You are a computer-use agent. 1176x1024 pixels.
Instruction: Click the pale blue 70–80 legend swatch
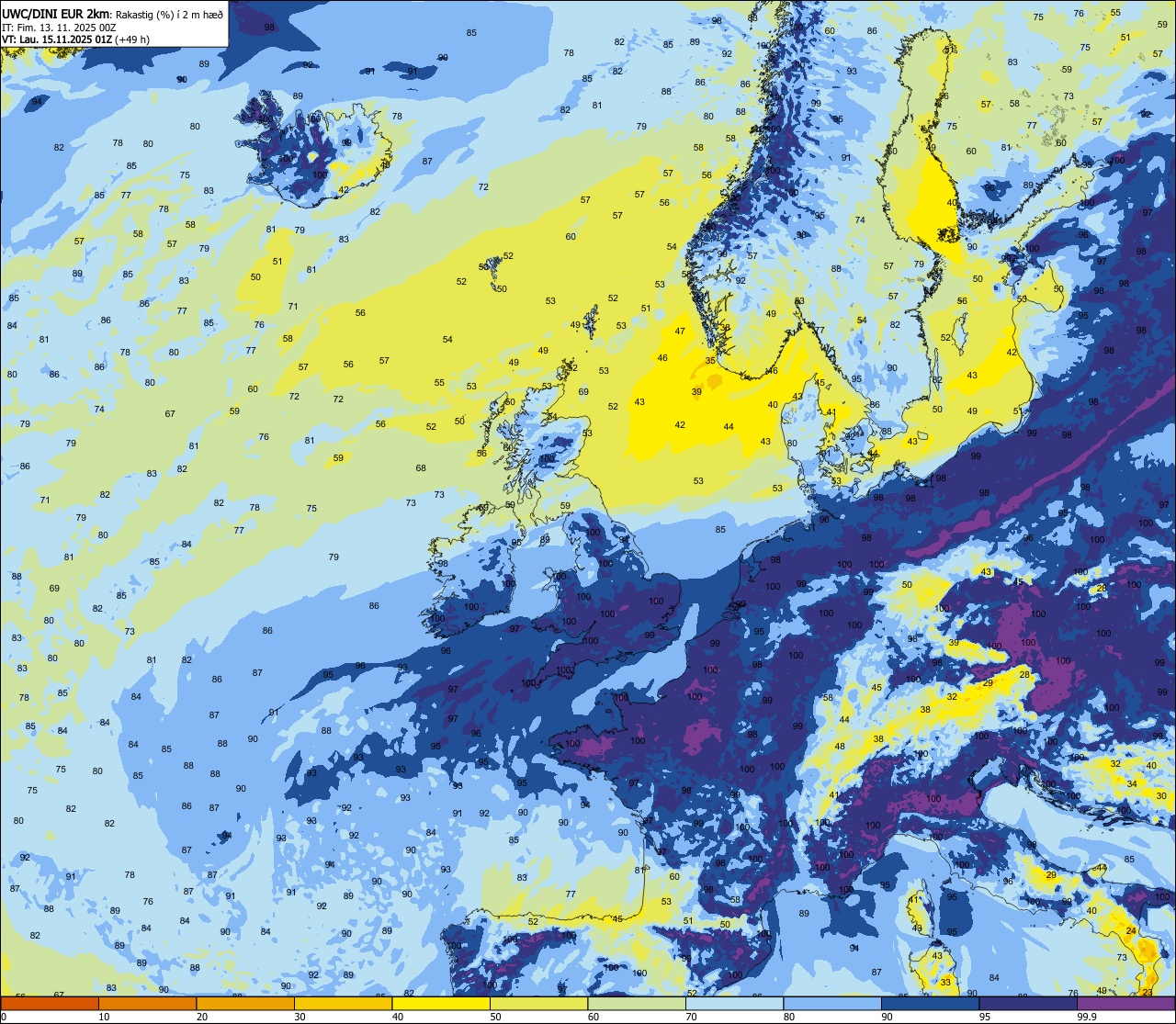click(734, 1003)
